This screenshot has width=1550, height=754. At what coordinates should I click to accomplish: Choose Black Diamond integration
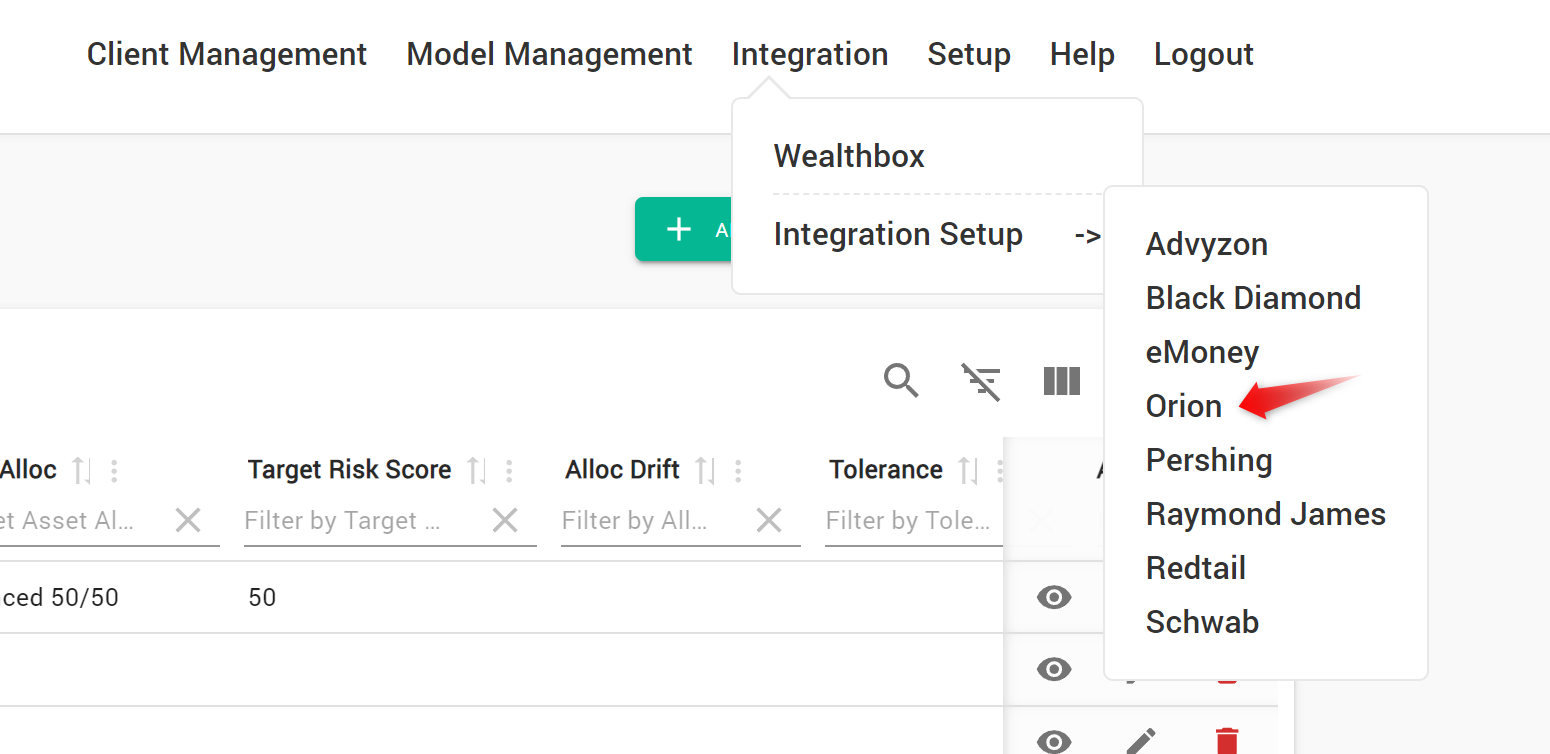[x=1253, y=298]
